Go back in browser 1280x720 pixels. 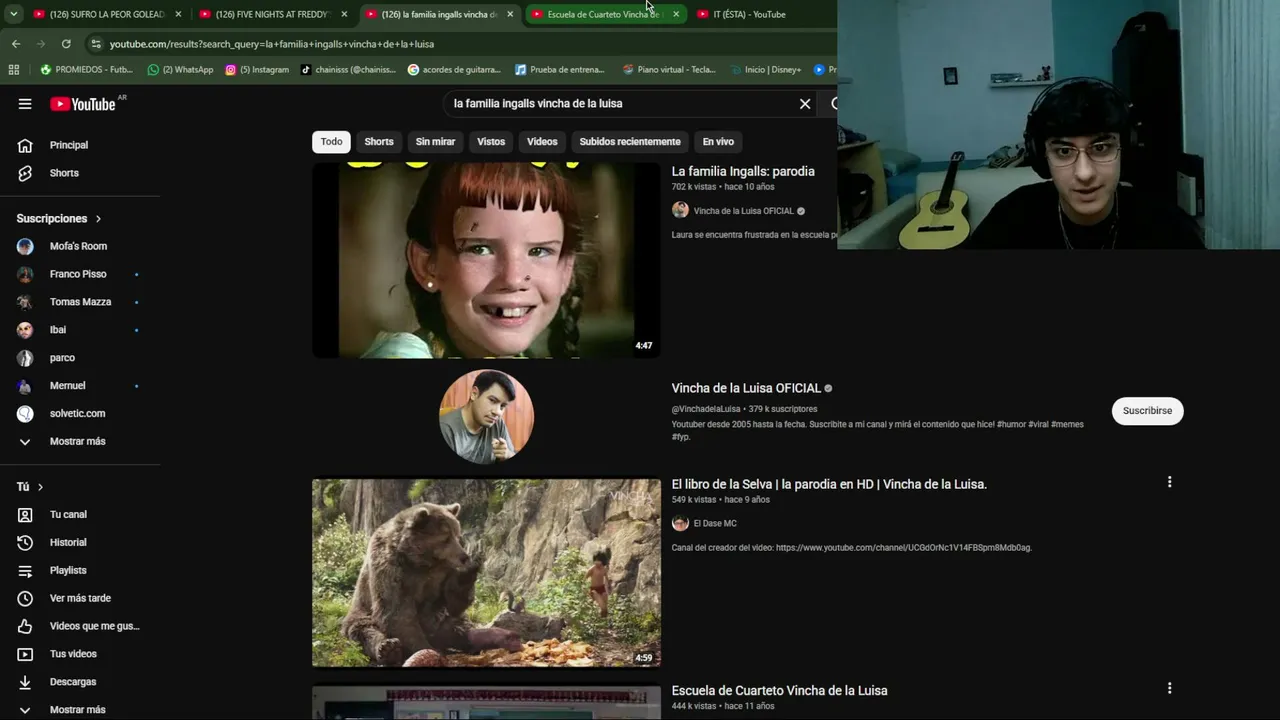point(16,44)
